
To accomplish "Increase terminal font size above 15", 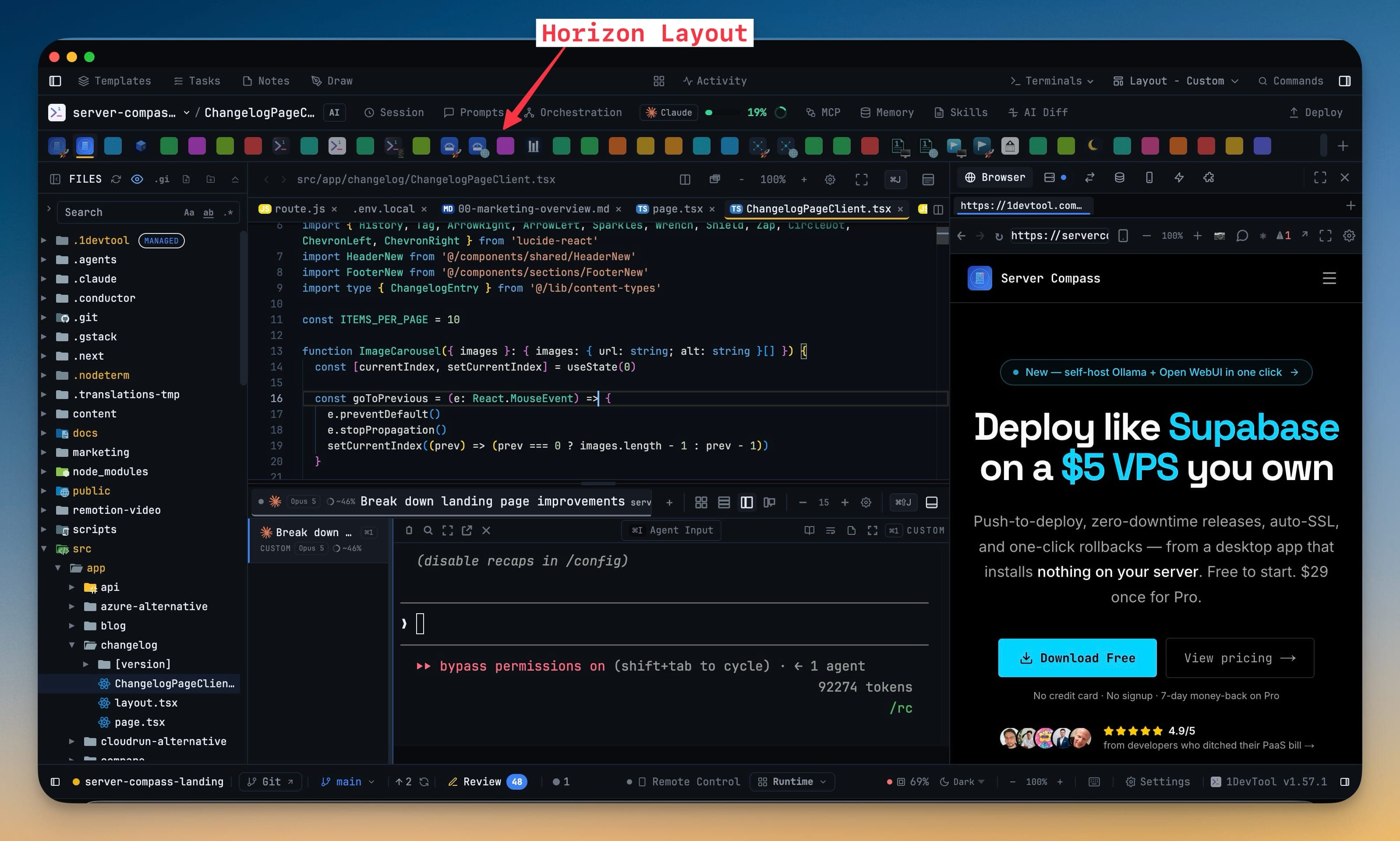I will click(x=845, y=502).
